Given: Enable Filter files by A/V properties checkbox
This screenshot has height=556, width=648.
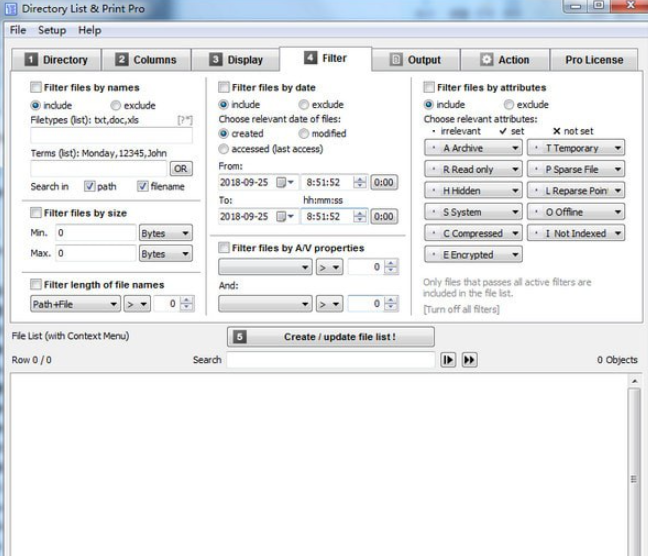Looking at the screenshot, I should pyautogui.click(x=224, y=248).
